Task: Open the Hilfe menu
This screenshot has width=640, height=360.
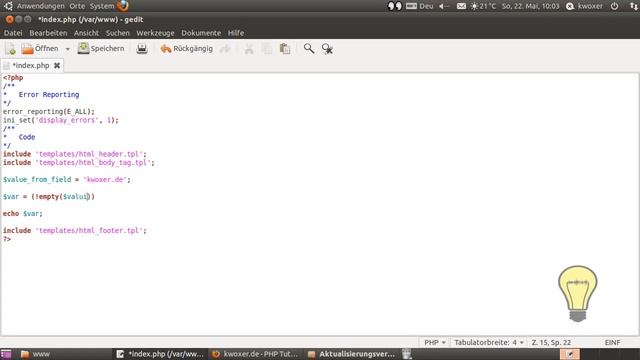Action: [236, 33]
